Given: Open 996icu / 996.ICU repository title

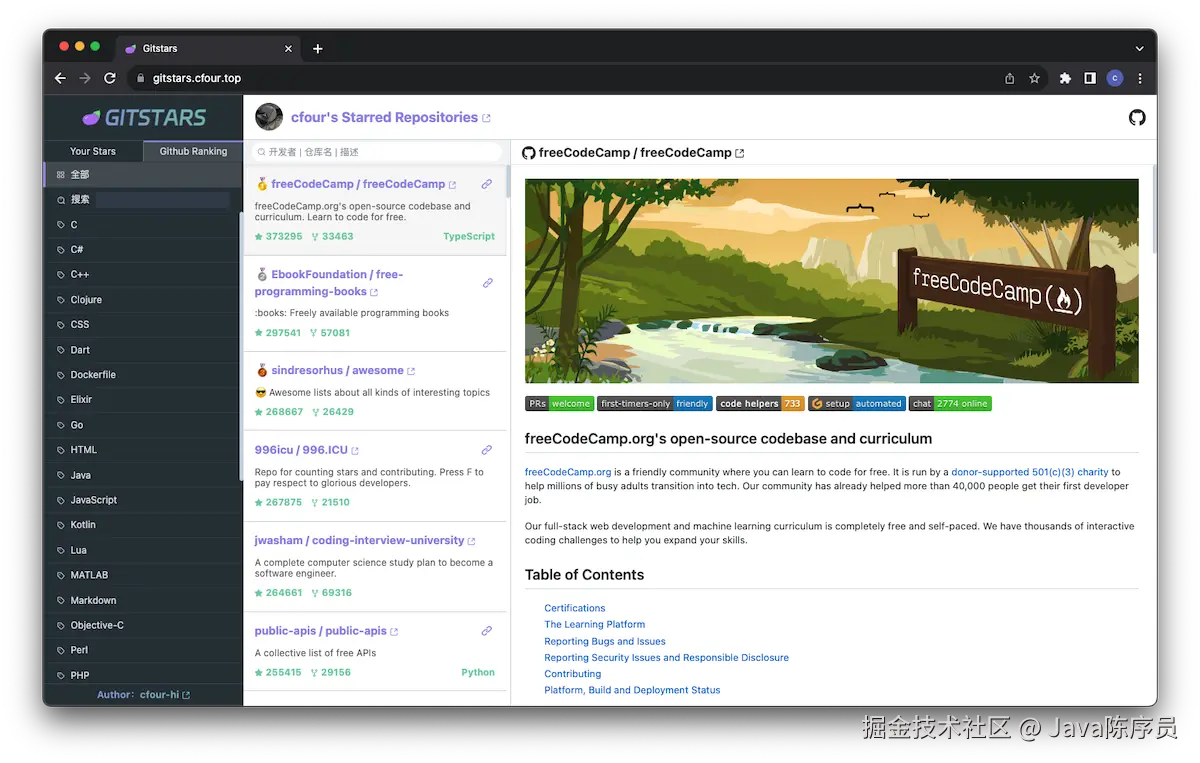Looking at the screenshot, I should [x=301, y=450].
